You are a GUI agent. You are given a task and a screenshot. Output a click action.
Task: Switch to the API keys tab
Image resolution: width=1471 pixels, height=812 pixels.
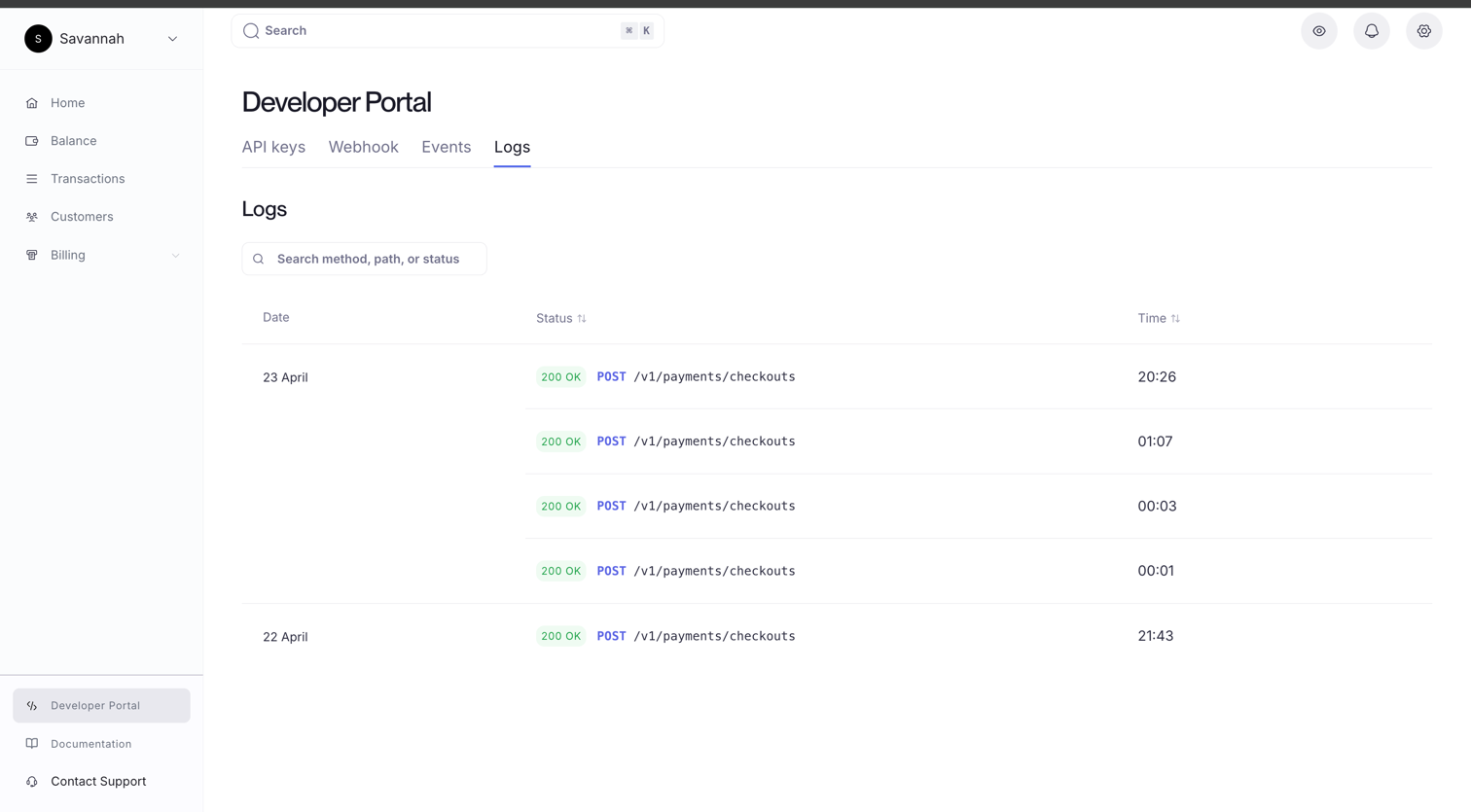pyautogui.click(x=273, y=147)
